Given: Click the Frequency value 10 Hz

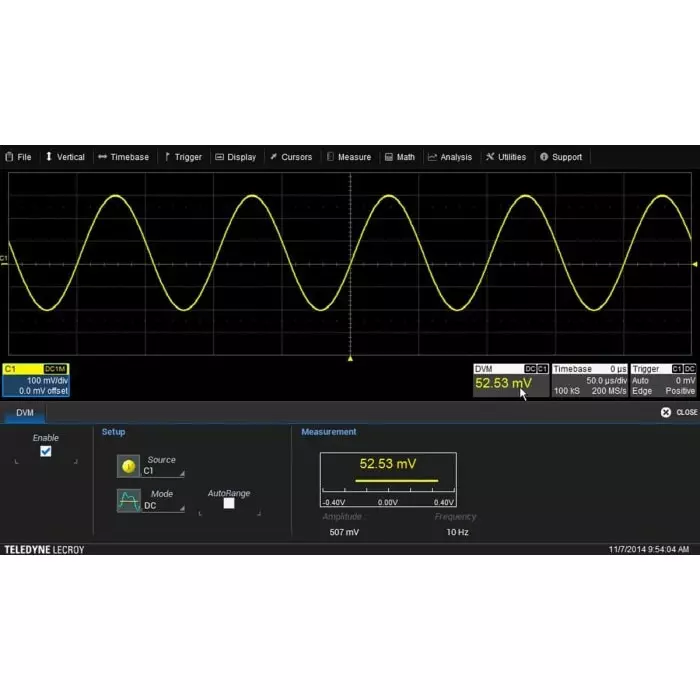Looking at the screenshot, I should click(x=457, y=532).
